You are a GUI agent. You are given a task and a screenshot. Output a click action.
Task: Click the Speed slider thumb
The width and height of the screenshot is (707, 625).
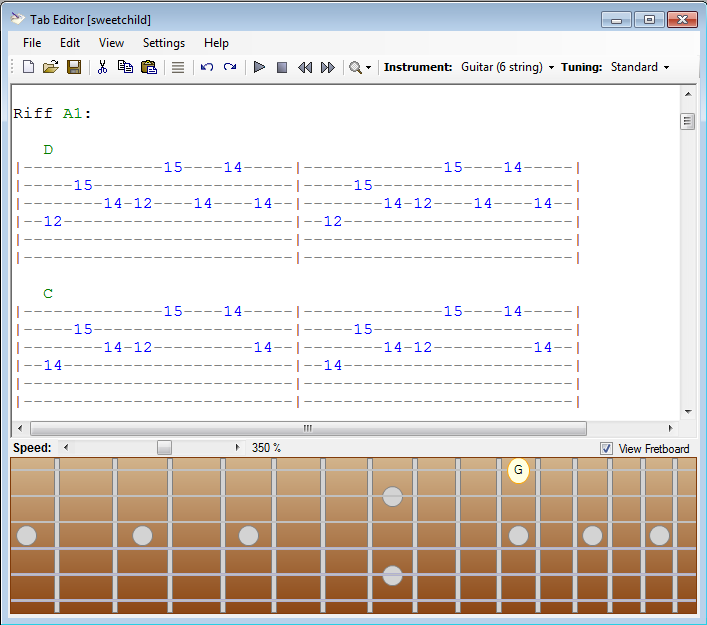coord(164,448)
